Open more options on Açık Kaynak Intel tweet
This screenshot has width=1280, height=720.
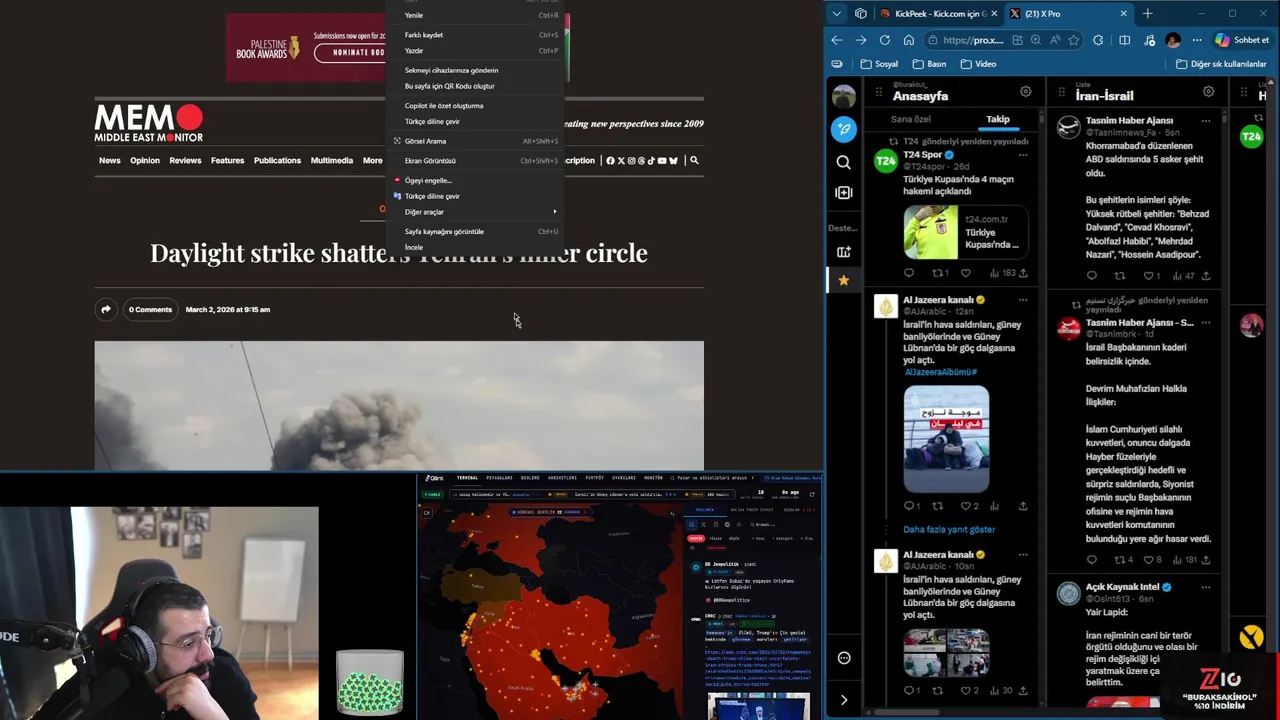tap(1206, 587)
